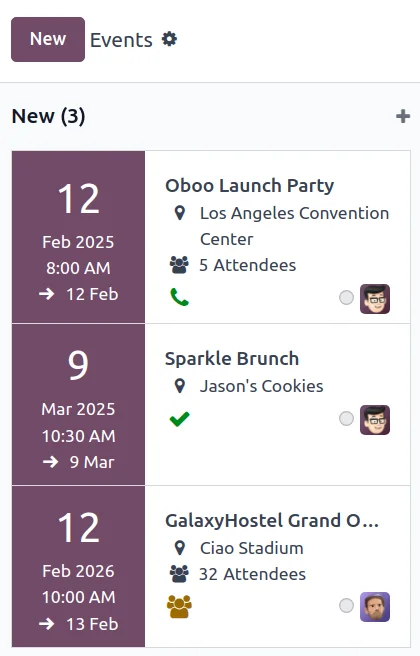This screenshot has height=656, width=420.
Task: Click green phone activity icon on Oboo Launch Party
Action: point(179,297)
